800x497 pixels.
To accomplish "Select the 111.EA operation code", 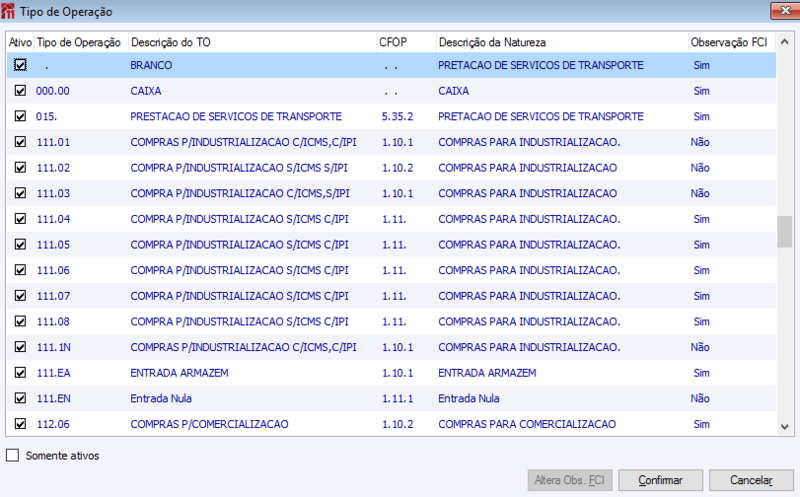I will pos(54,372).
